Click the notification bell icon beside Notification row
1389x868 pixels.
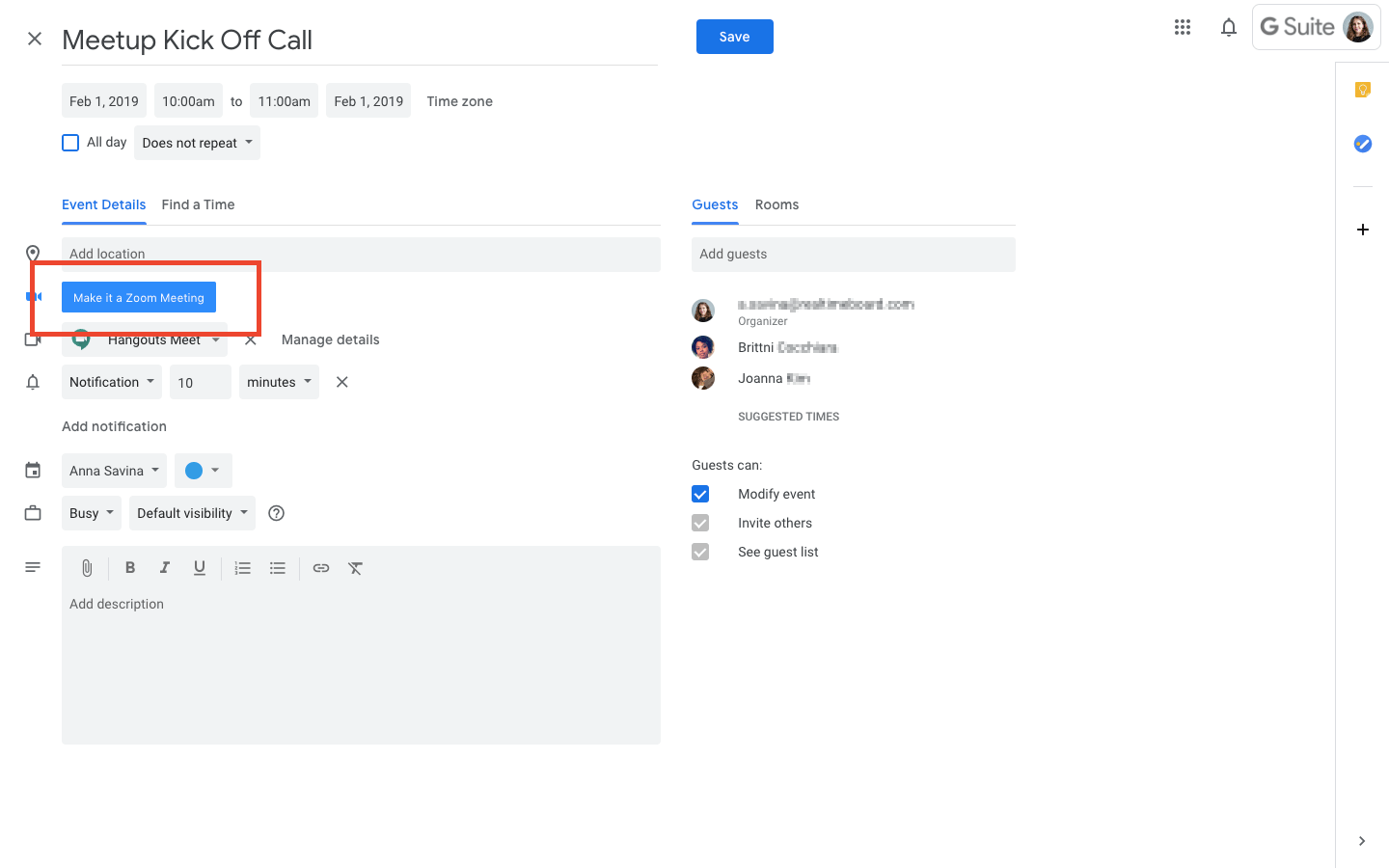coord(33,382)
